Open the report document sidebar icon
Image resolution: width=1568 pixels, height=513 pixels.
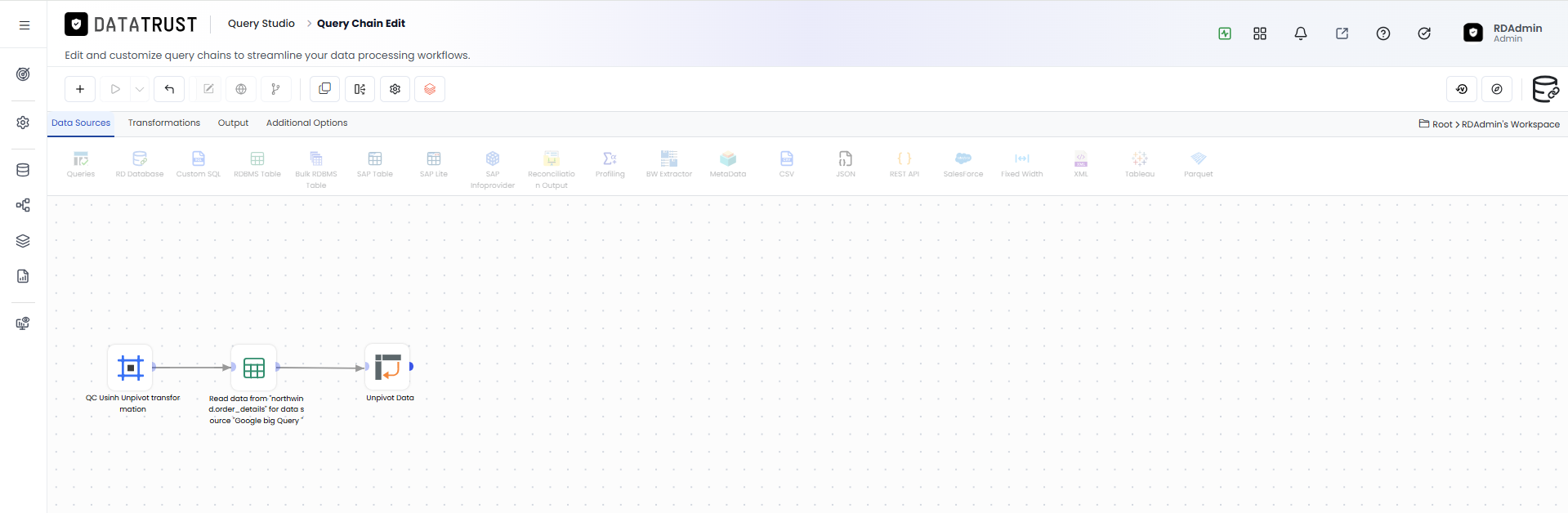[x=23, y=276]
